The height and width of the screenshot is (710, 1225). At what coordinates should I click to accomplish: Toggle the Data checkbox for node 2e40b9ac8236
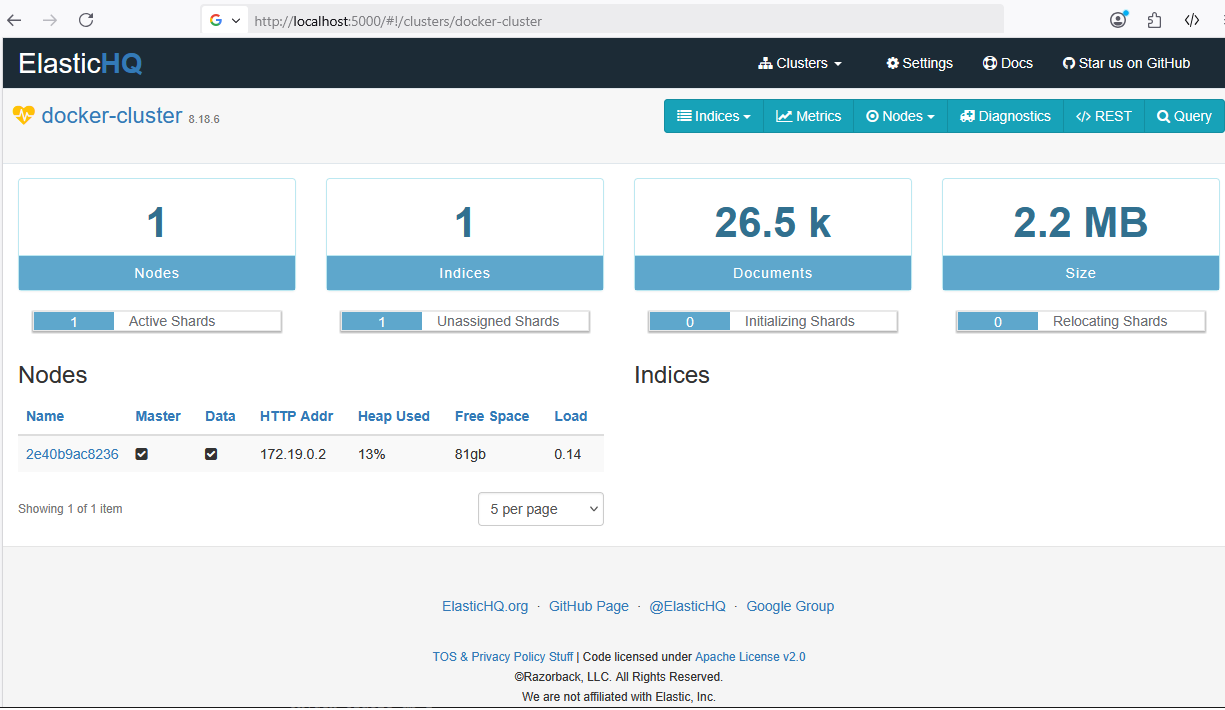[x=211, y=454]
